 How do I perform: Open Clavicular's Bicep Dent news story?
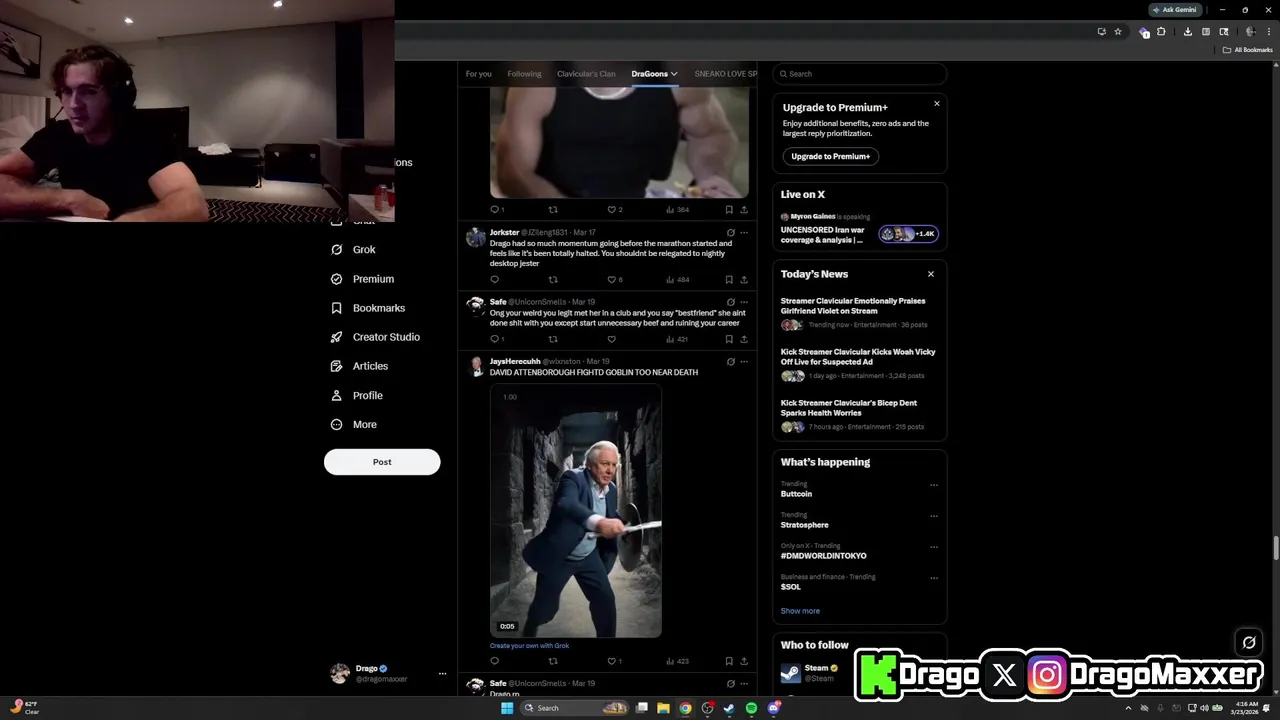pyautogui.click(x=859, y=415)
